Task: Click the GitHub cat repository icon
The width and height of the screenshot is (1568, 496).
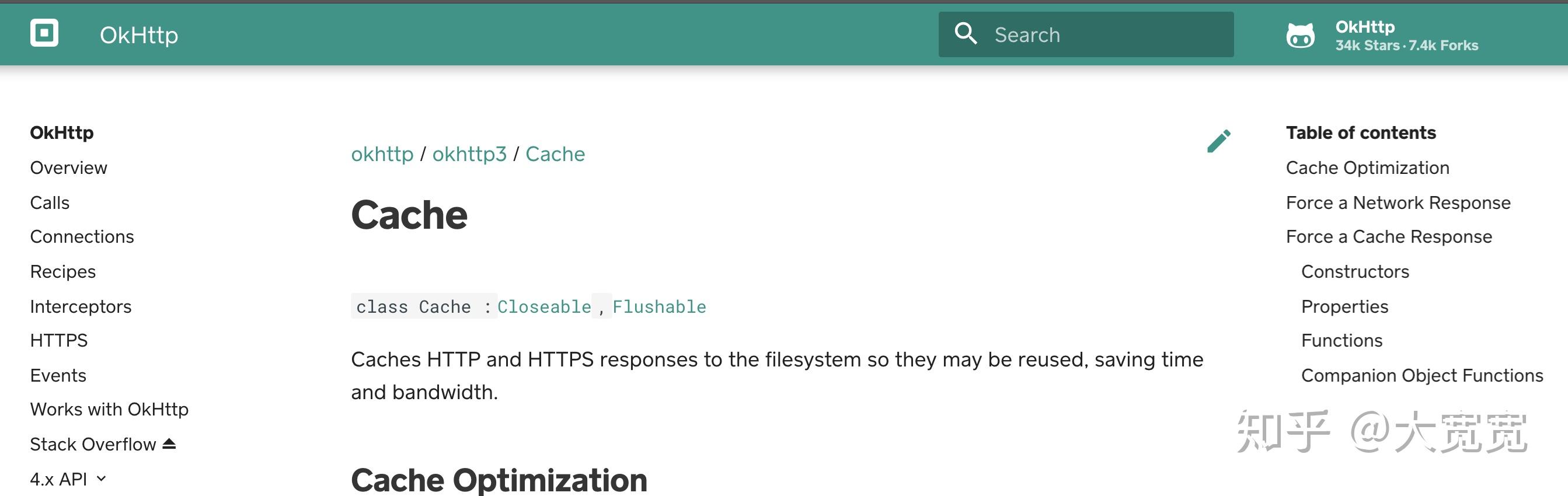Action: pos(1300,35)
